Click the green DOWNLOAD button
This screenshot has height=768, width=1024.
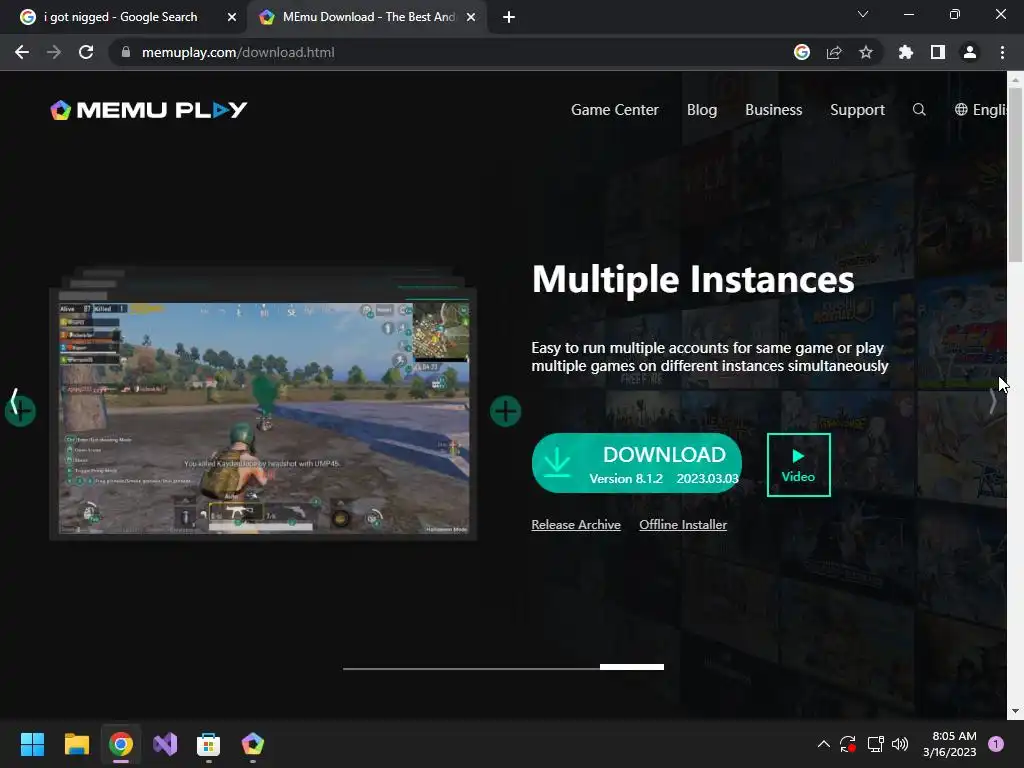[x=637, y=463]
